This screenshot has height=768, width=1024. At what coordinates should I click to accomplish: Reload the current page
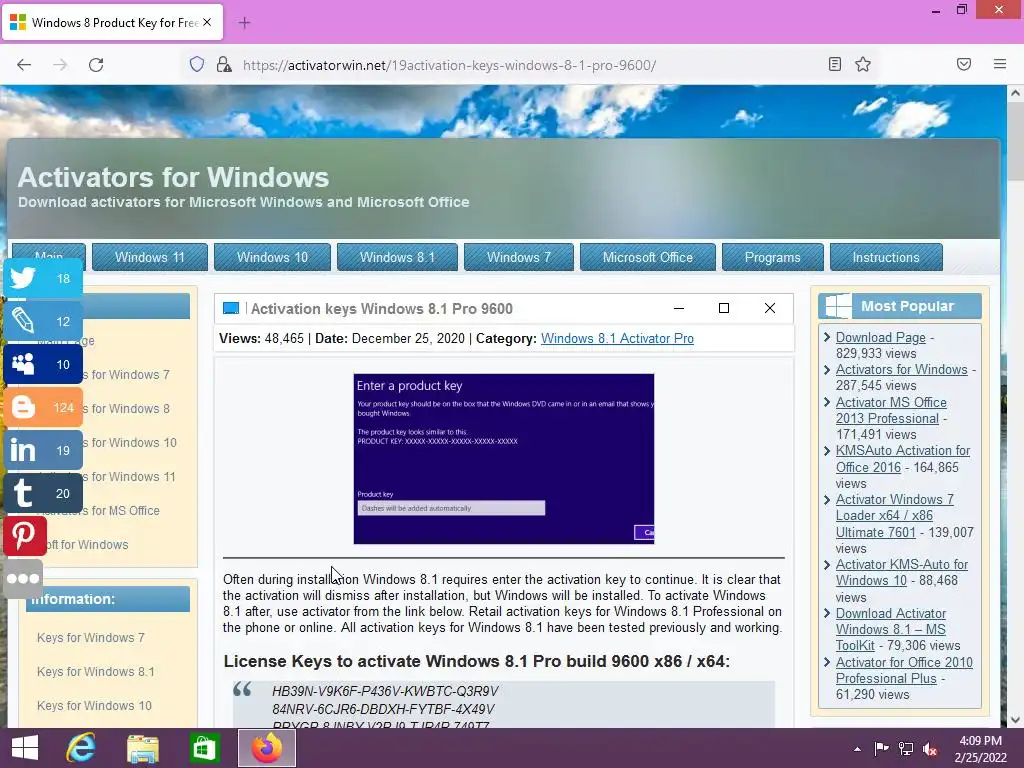[96, 65]
